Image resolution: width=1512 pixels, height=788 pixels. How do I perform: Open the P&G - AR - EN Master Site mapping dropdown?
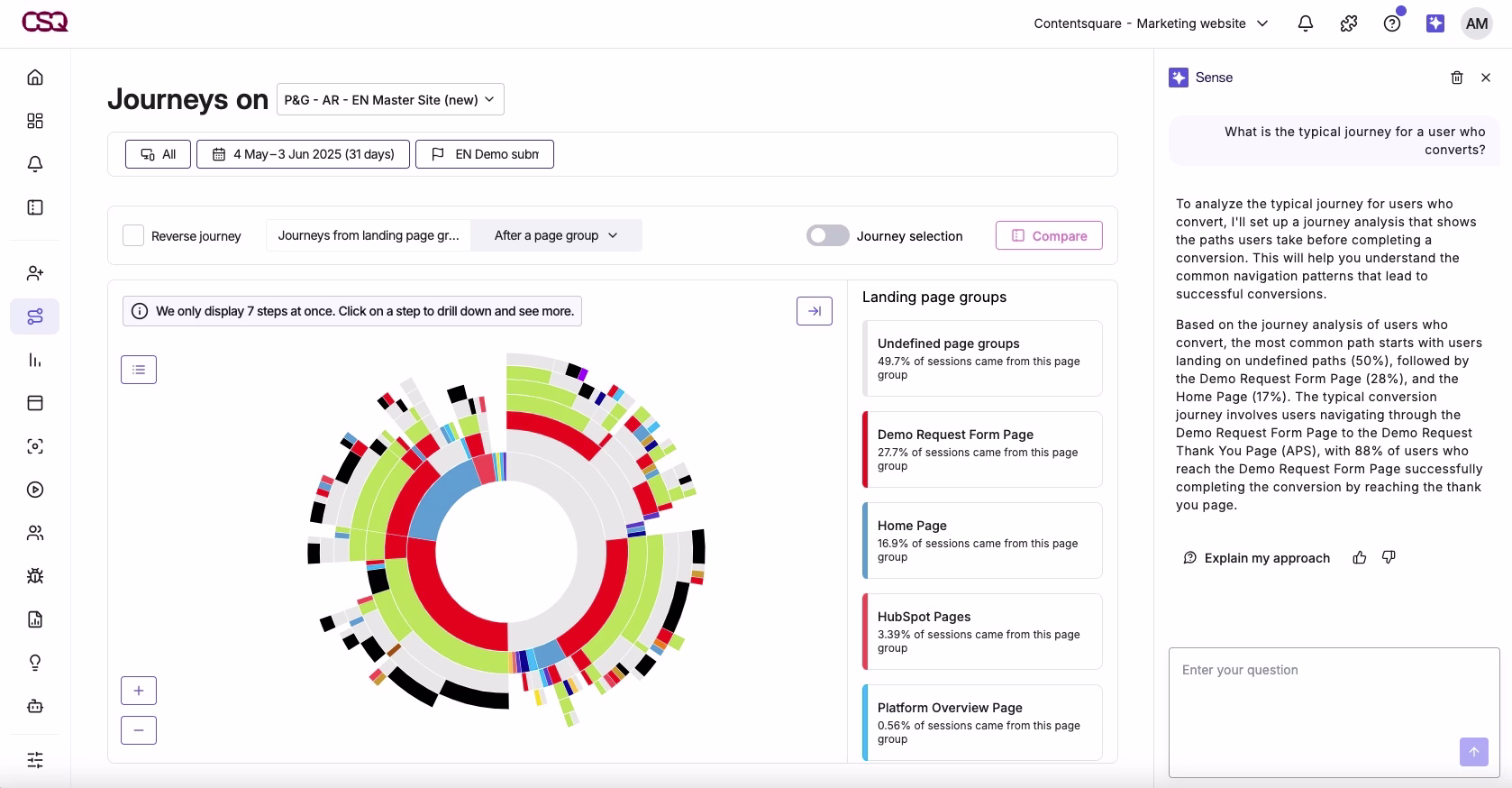pos(390,99)
